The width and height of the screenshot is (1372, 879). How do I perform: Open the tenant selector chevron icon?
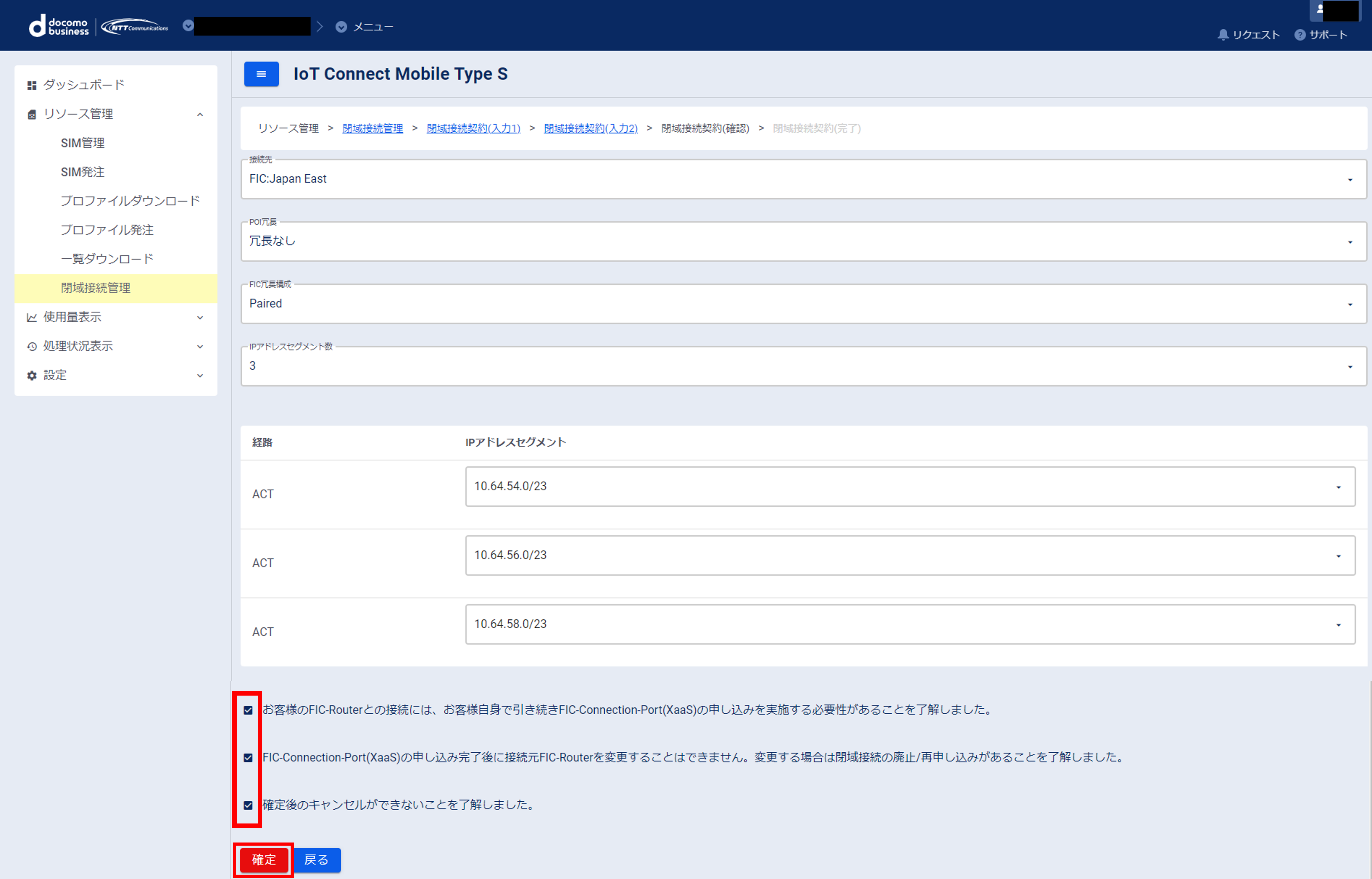[x=188, y=26]
